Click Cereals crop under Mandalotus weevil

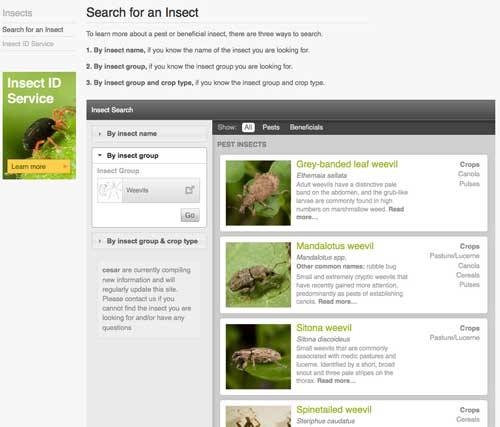[468, 275]
